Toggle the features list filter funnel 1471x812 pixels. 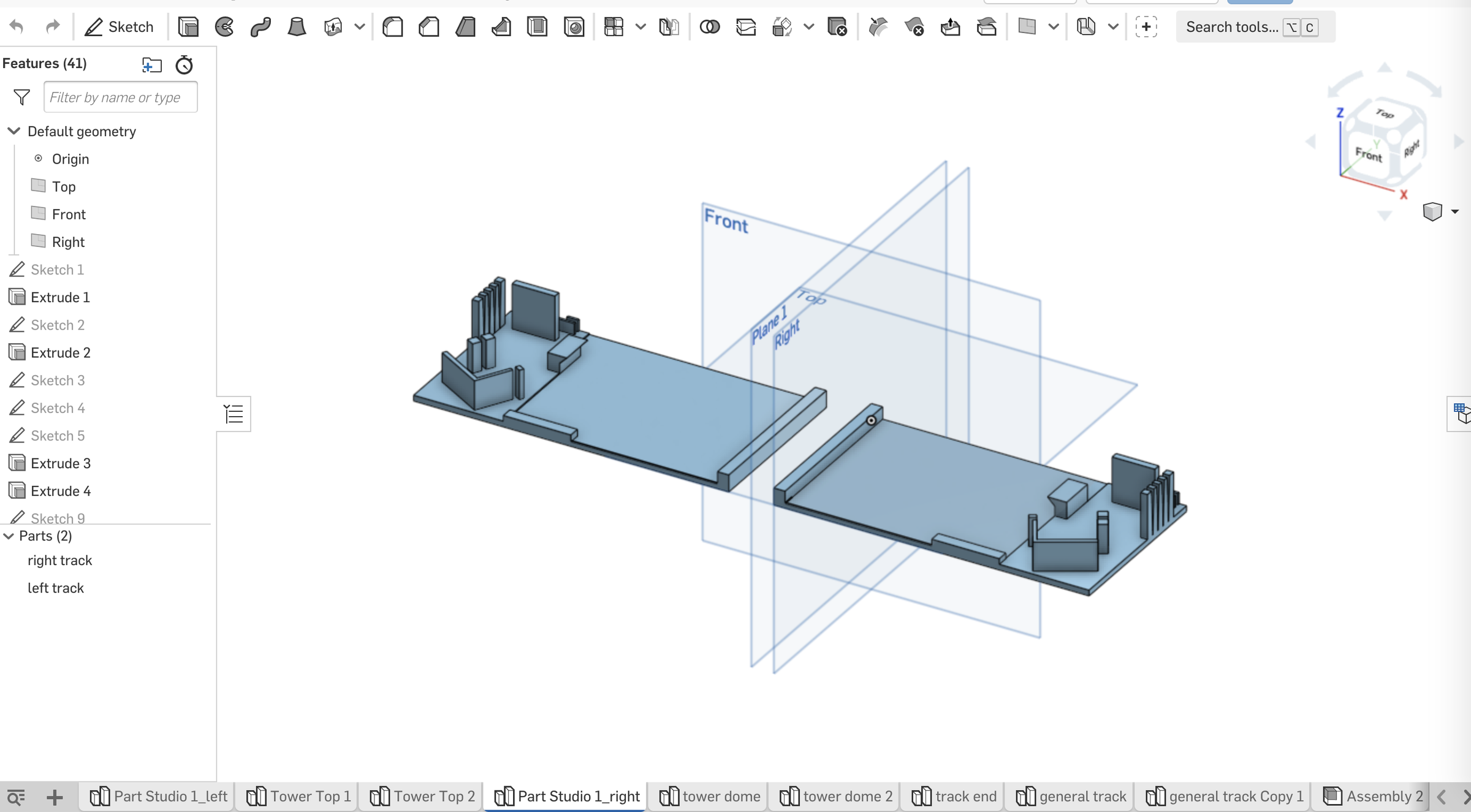20,97
